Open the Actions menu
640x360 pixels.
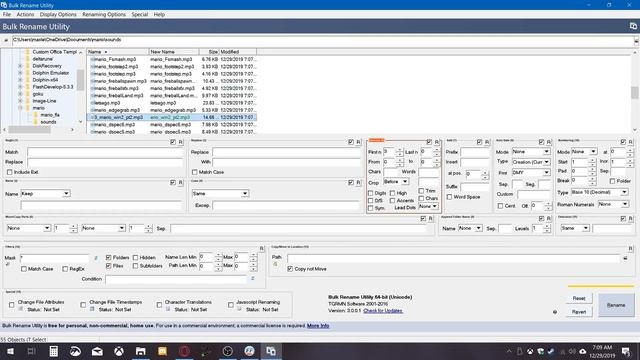click(x=25, y=14)
